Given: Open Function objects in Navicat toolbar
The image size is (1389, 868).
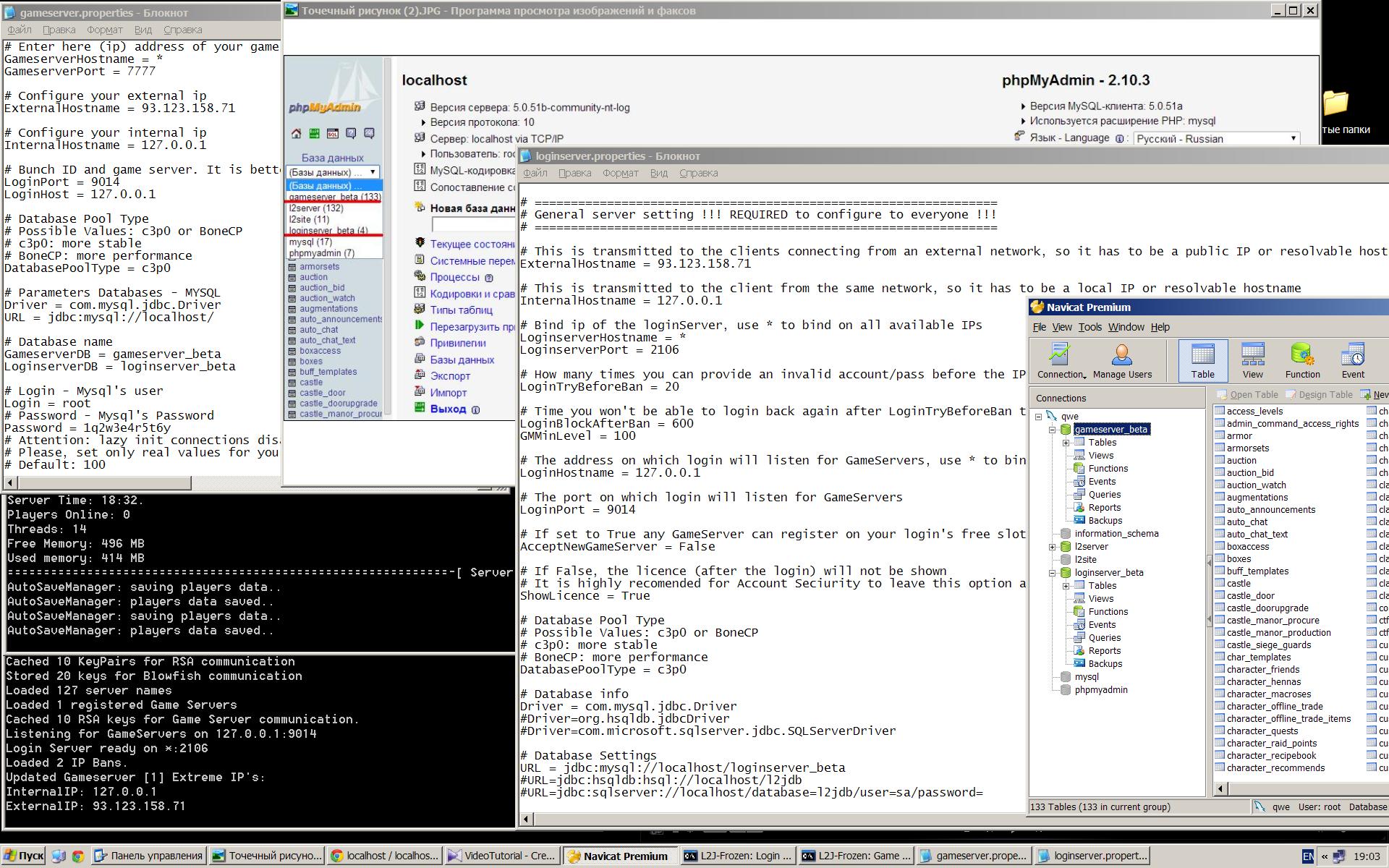Looking at the screenshot, I should [1302, 361].
